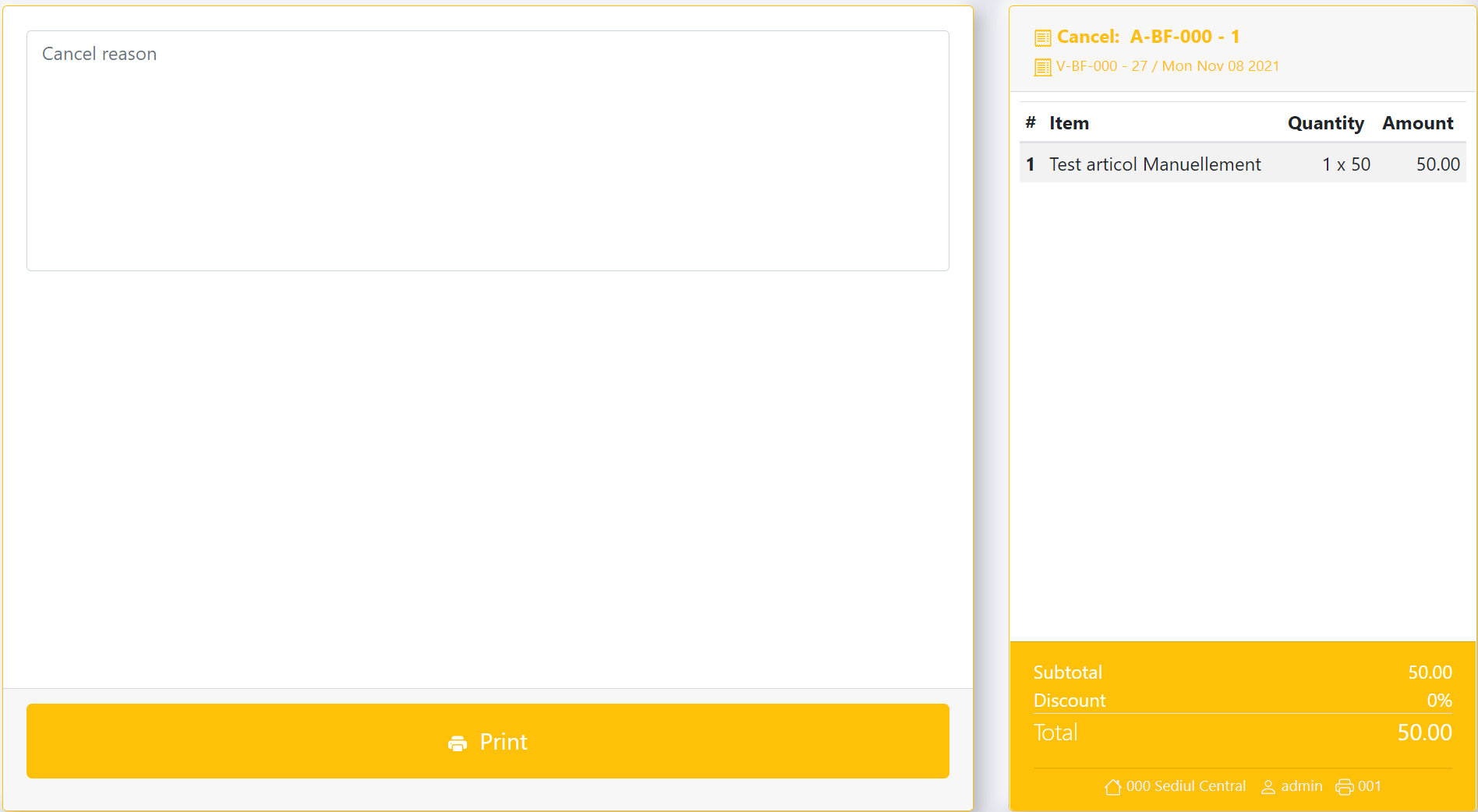
Task: Click the 000 Sediul Central location text
Action: click(x=1186, y=786)
